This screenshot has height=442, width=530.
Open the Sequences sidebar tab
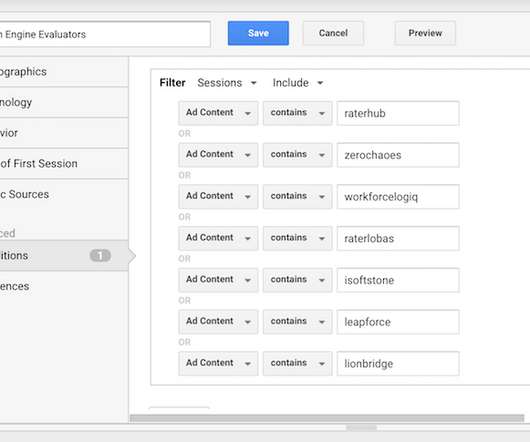(64, 287)
